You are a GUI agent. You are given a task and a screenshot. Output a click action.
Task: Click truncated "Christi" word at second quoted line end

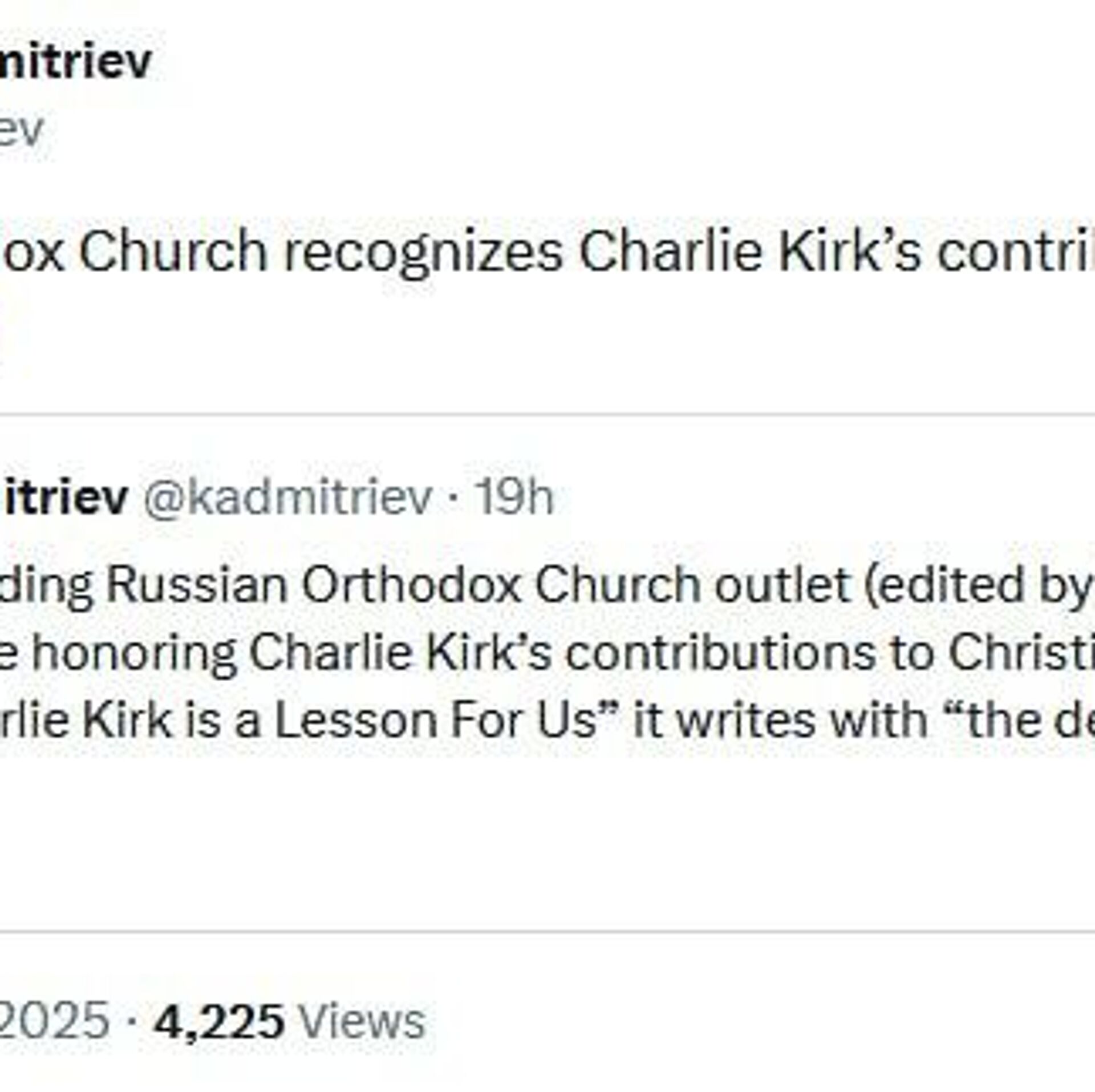[x=1021, y=653]
